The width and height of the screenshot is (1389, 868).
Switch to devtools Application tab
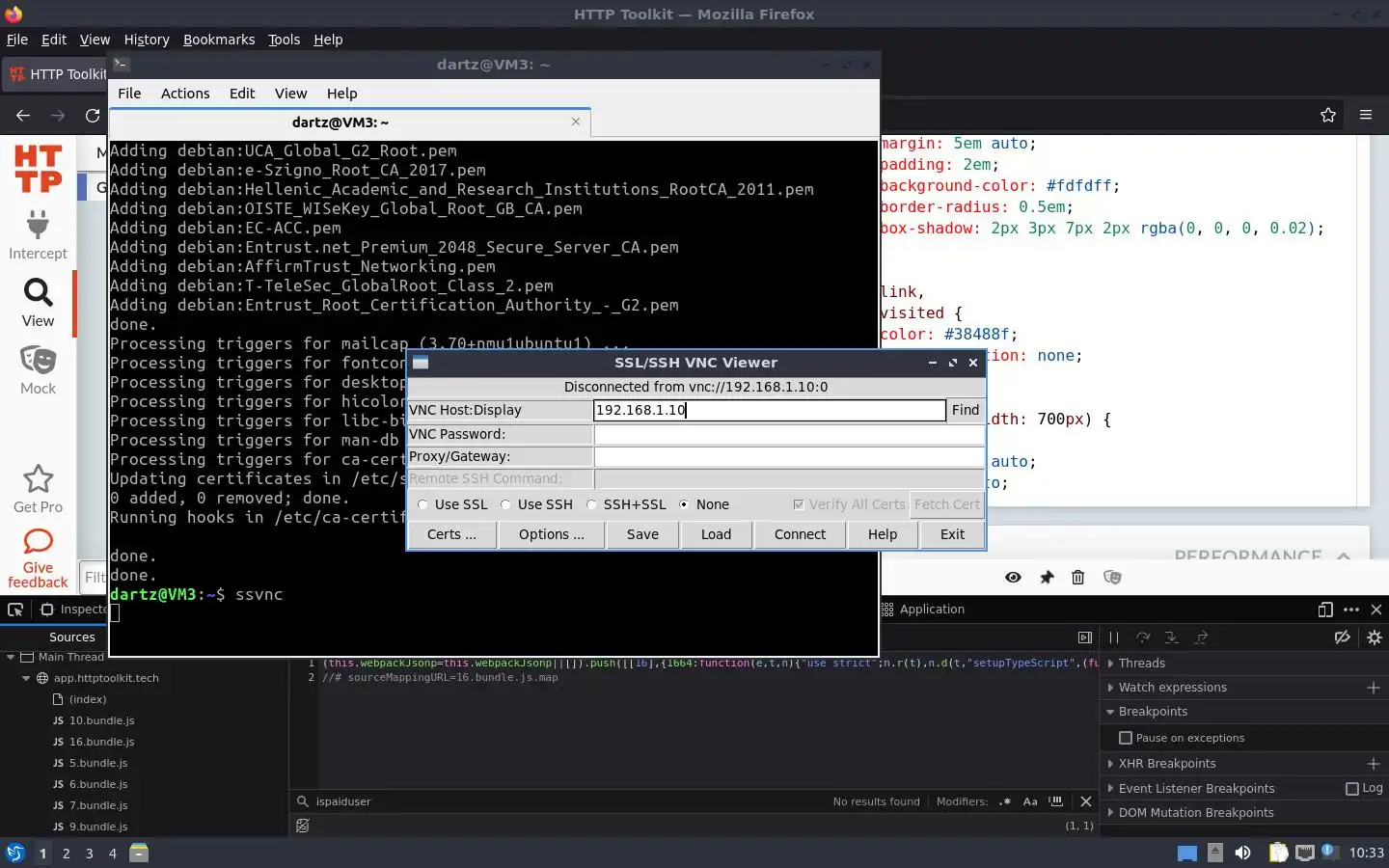(x=922, y=610)
